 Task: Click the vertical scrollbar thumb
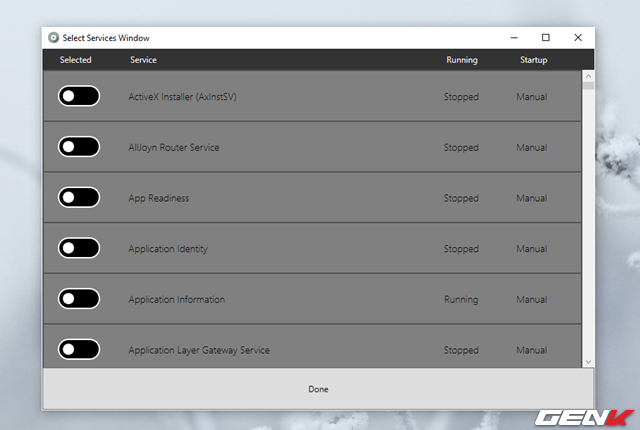tap(588, 86)
